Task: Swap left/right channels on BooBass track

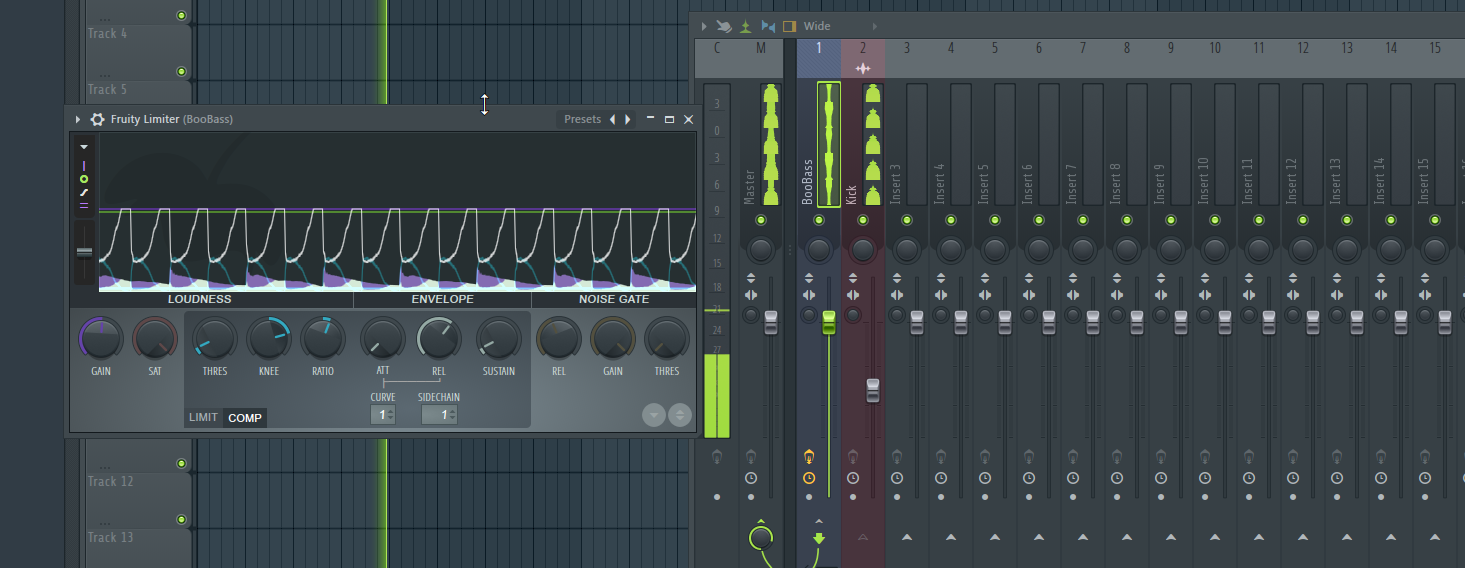Action: click(809, 295)
